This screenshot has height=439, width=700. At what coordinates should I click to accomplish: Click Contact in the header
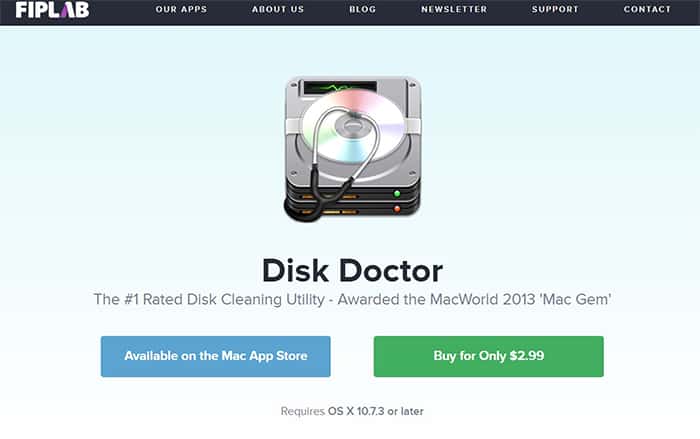[647, 9]
